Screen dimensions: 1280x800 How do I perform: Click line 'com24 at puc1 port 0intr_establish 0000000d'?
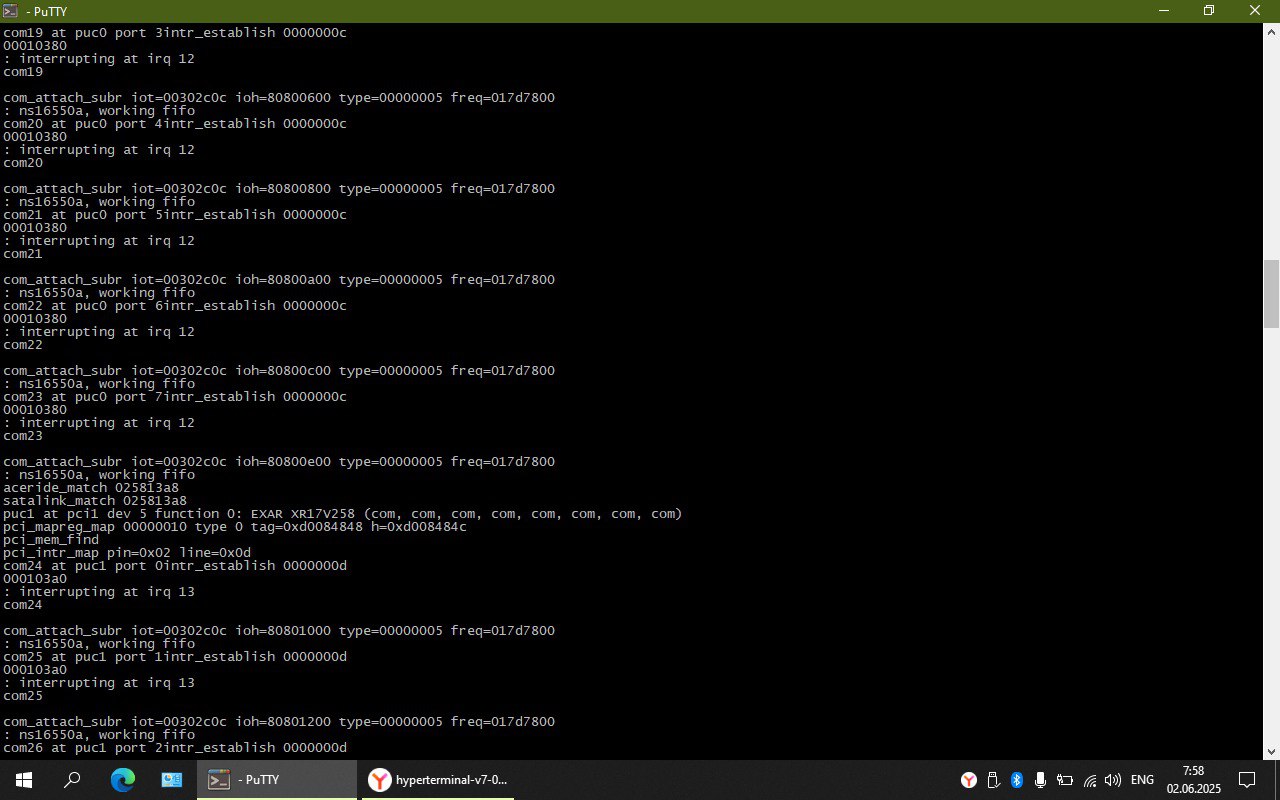tap(175, 566)
